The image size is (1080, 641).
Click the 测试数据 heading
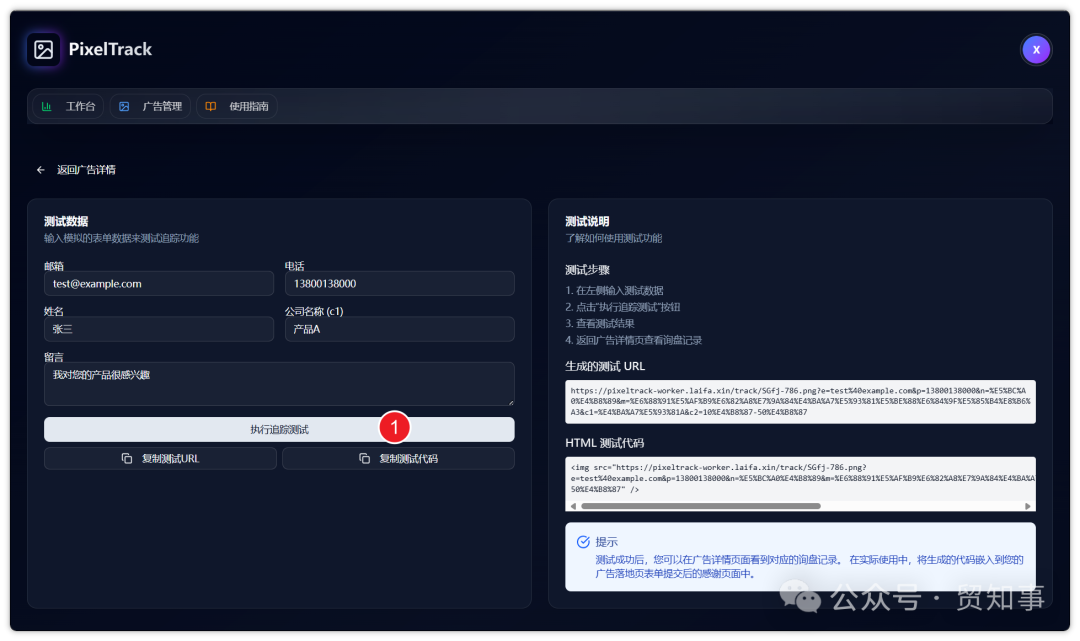[66, 222]
